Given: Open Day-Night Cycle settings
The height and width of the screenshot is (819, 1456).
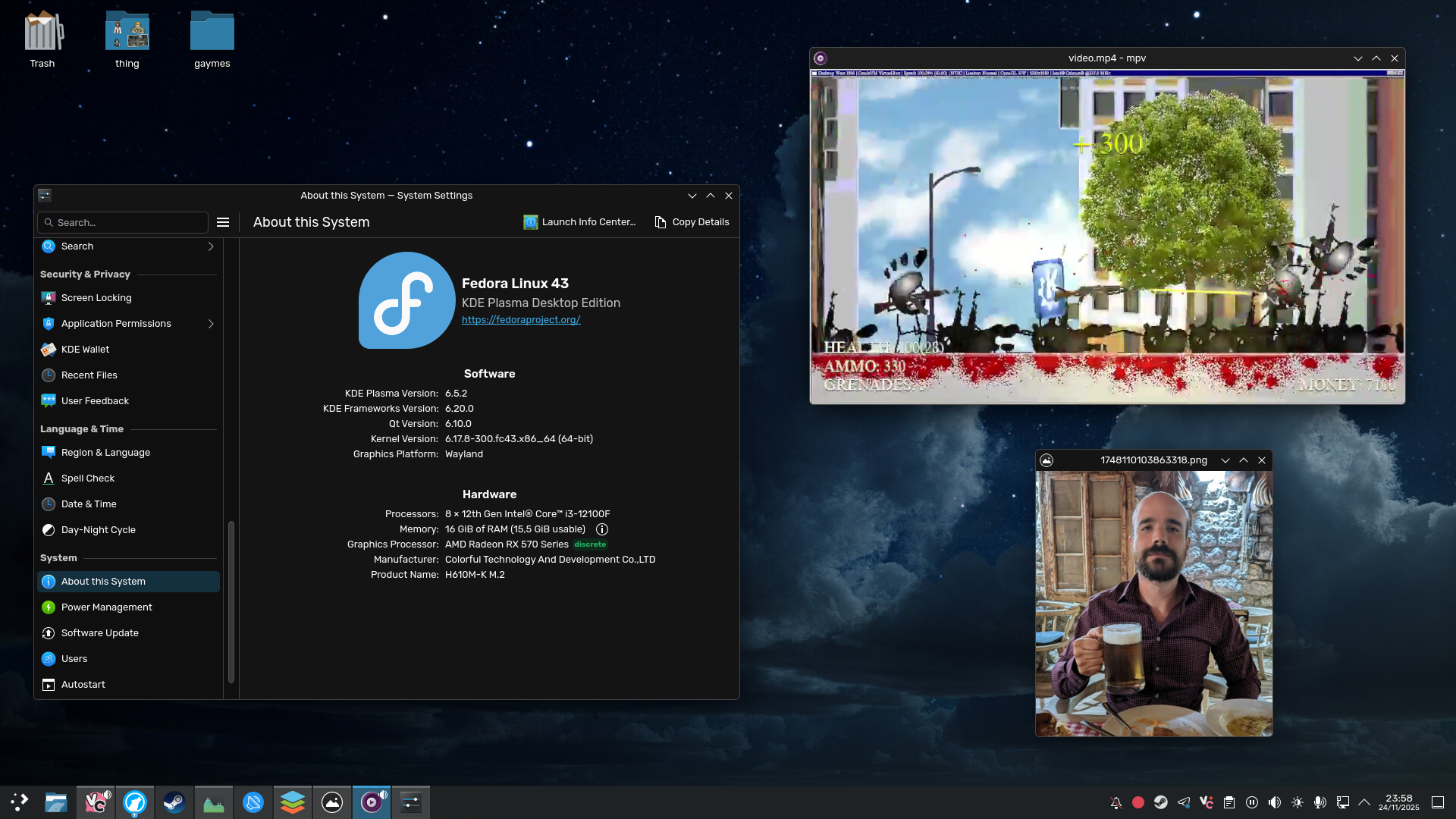Looking at the screenshot, I should (98, 530).
